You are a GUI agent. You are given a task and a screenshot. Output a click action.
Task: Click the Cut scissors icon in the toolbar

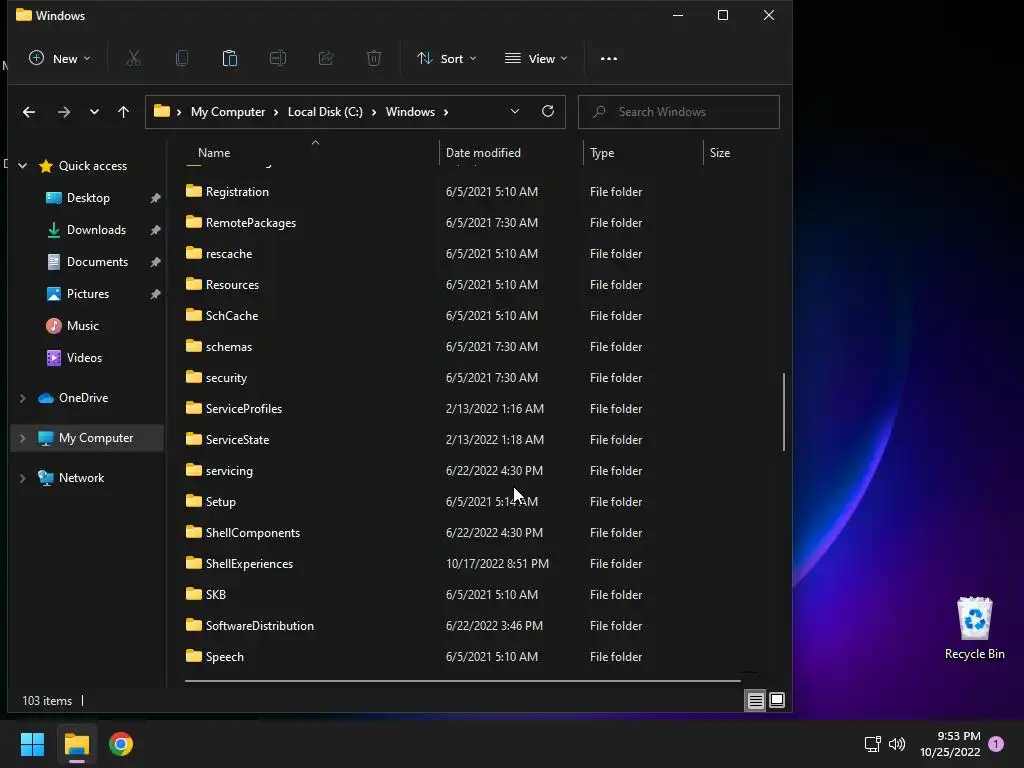point(133,58)
